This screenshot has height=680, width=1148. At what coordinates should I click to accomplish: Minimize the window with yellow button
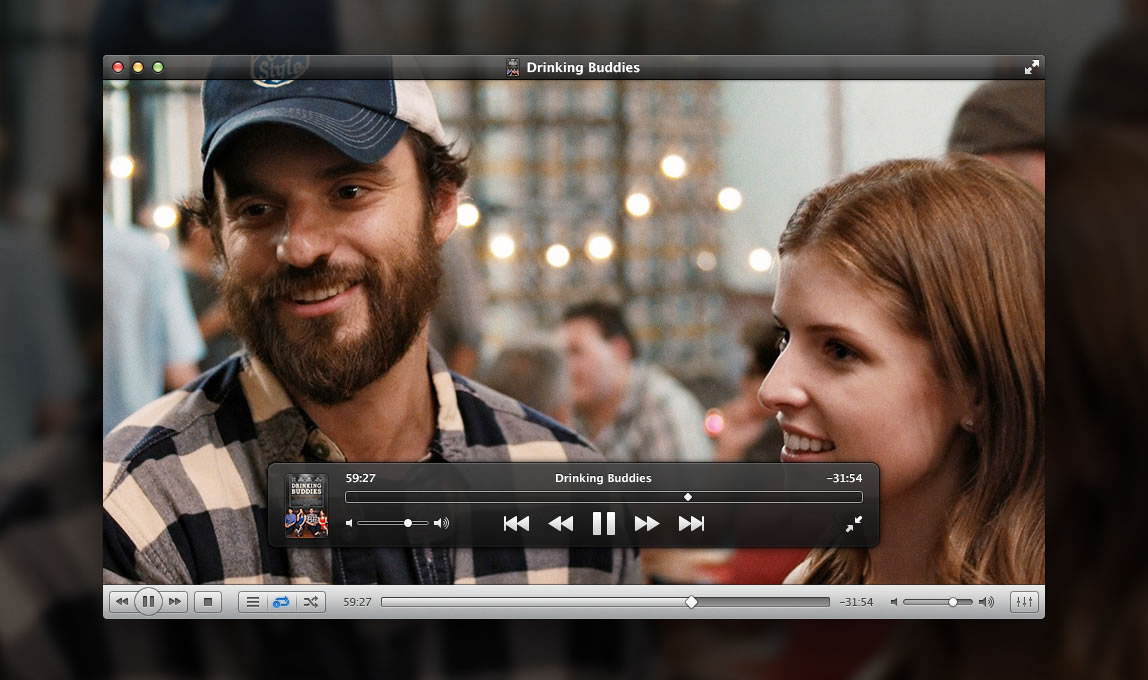point(138,67)
